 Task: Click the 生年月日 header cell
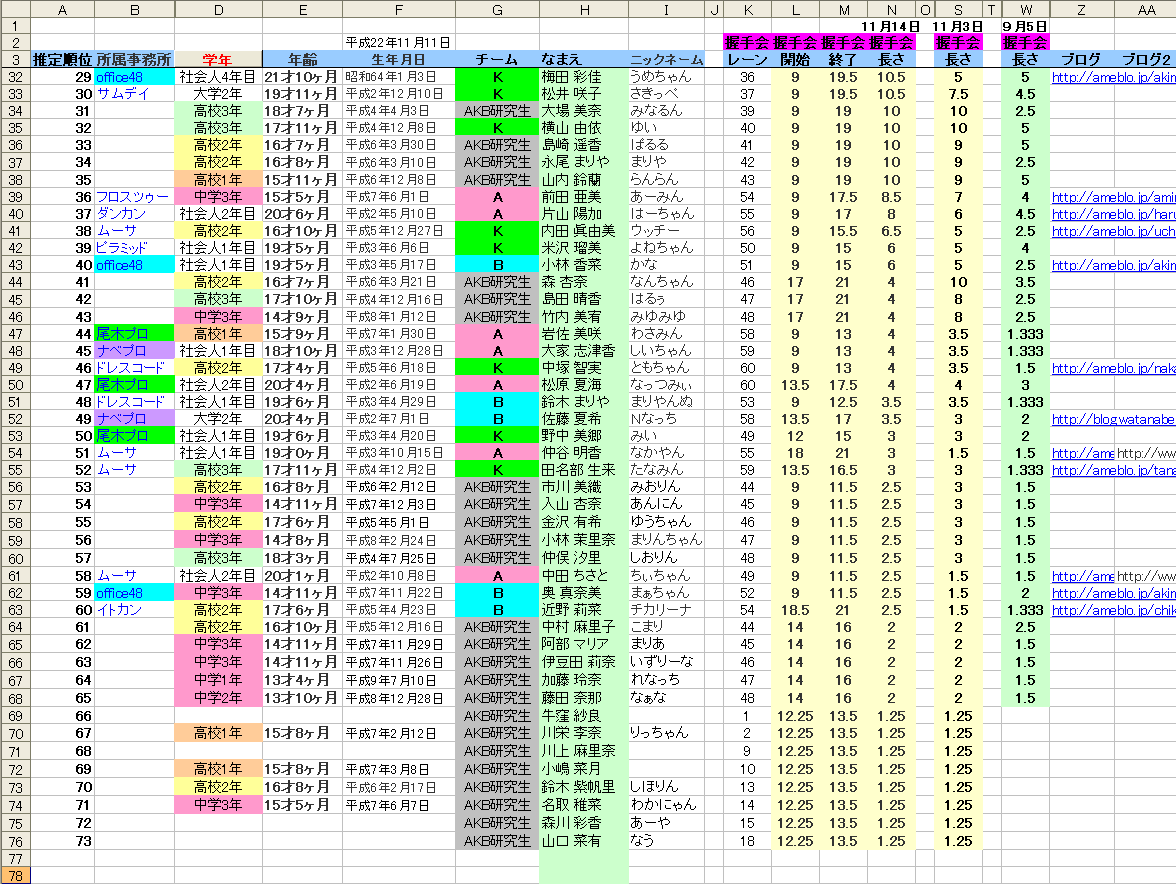398,59
